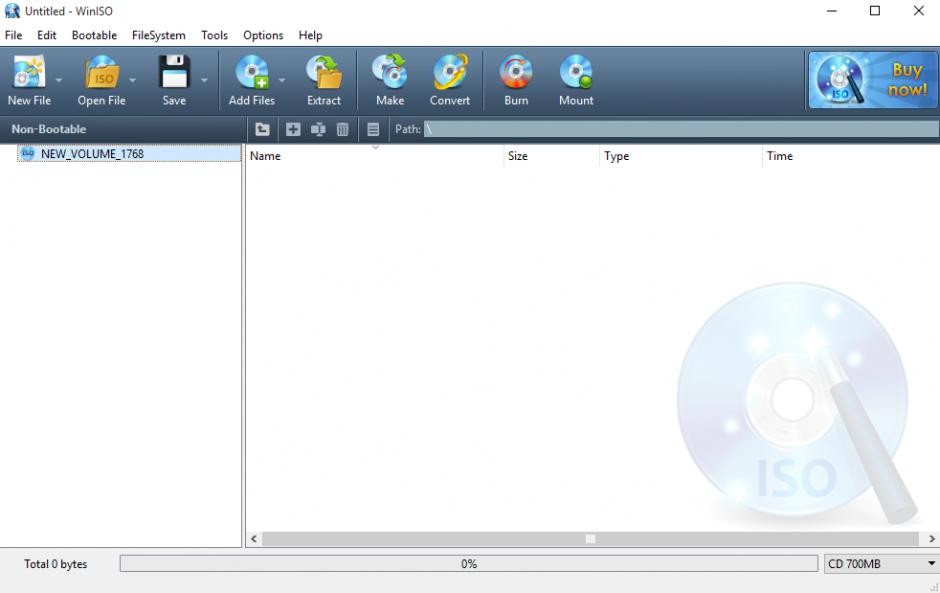Viewport: 940px width, 593px height.
Task: Click the delete trash can icon
Action: tap(342, 129)
